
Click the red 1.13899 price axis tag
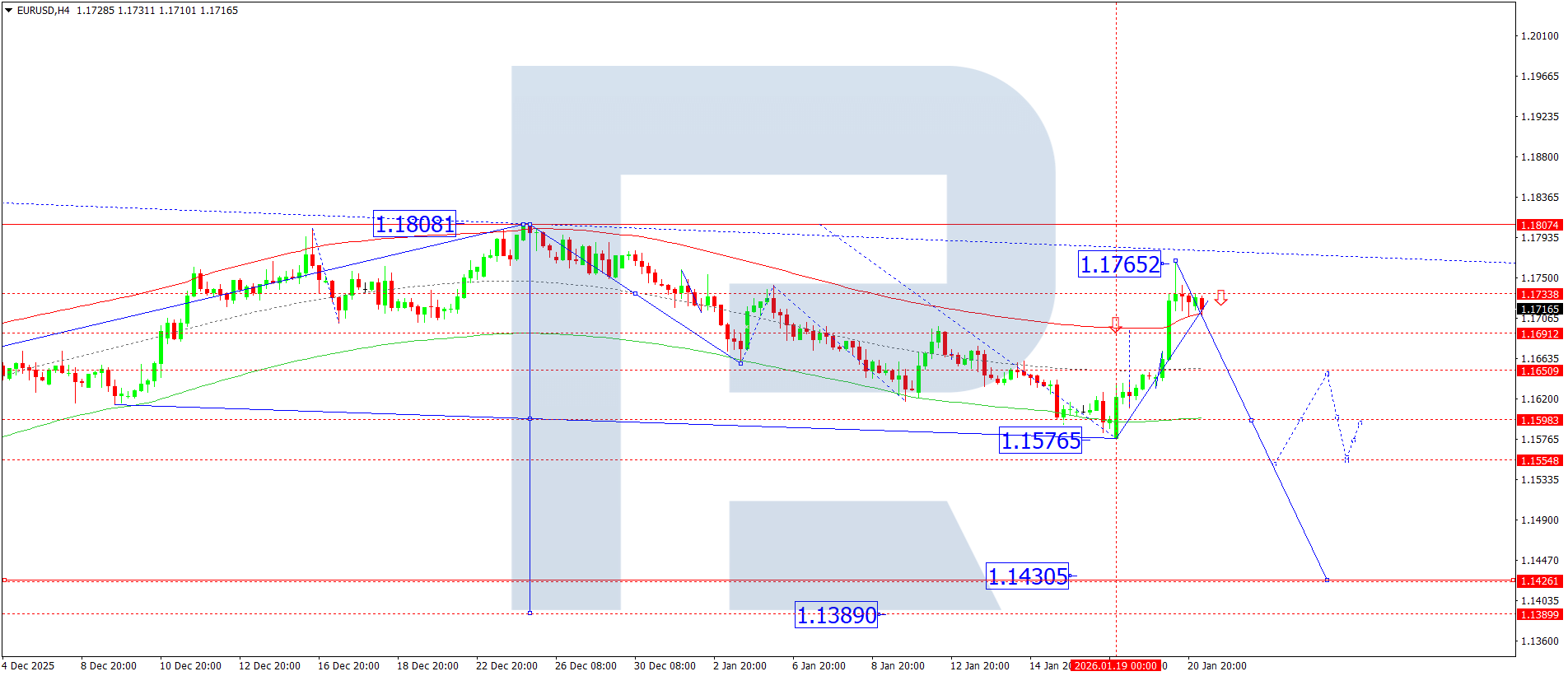1538,614
